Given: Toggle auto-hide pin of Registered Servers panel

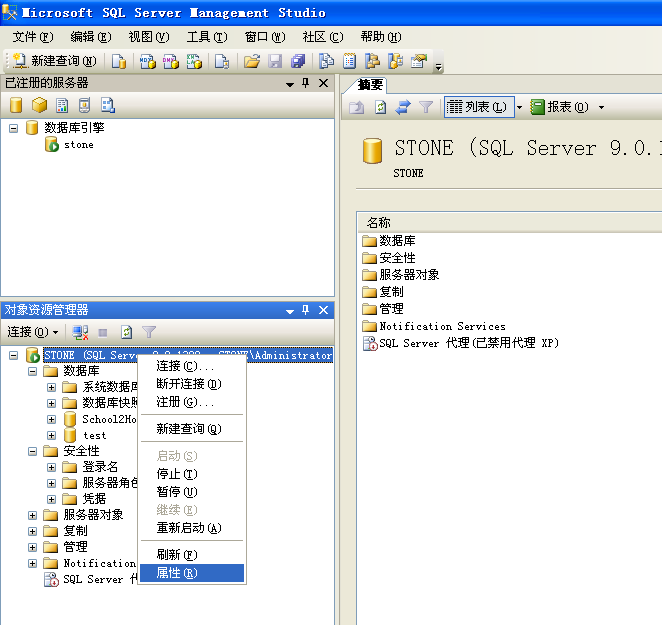Looking at the screenshot, I should coord(306,83).
